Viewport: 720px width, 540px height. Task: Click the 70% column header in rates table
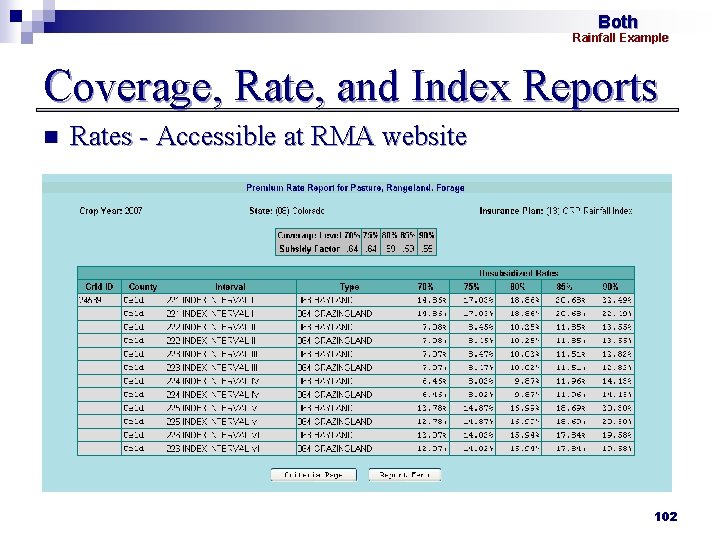(x=425, y=287)
